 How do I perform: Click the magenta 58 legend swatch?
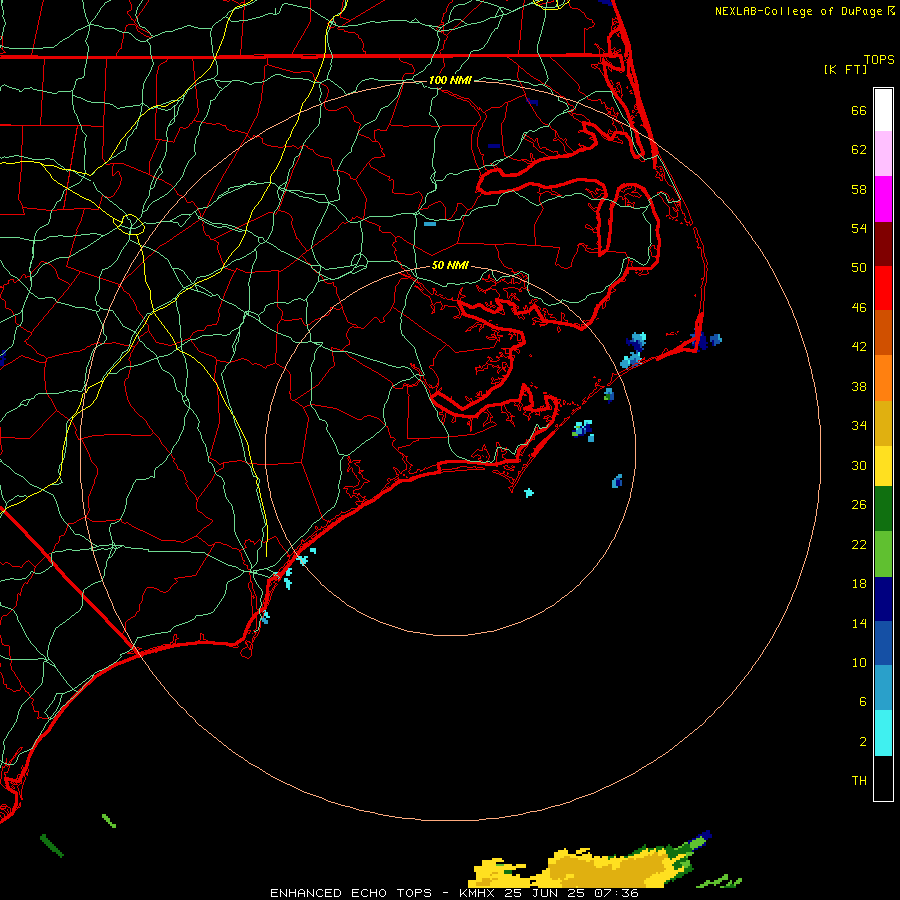coord(883,199)
